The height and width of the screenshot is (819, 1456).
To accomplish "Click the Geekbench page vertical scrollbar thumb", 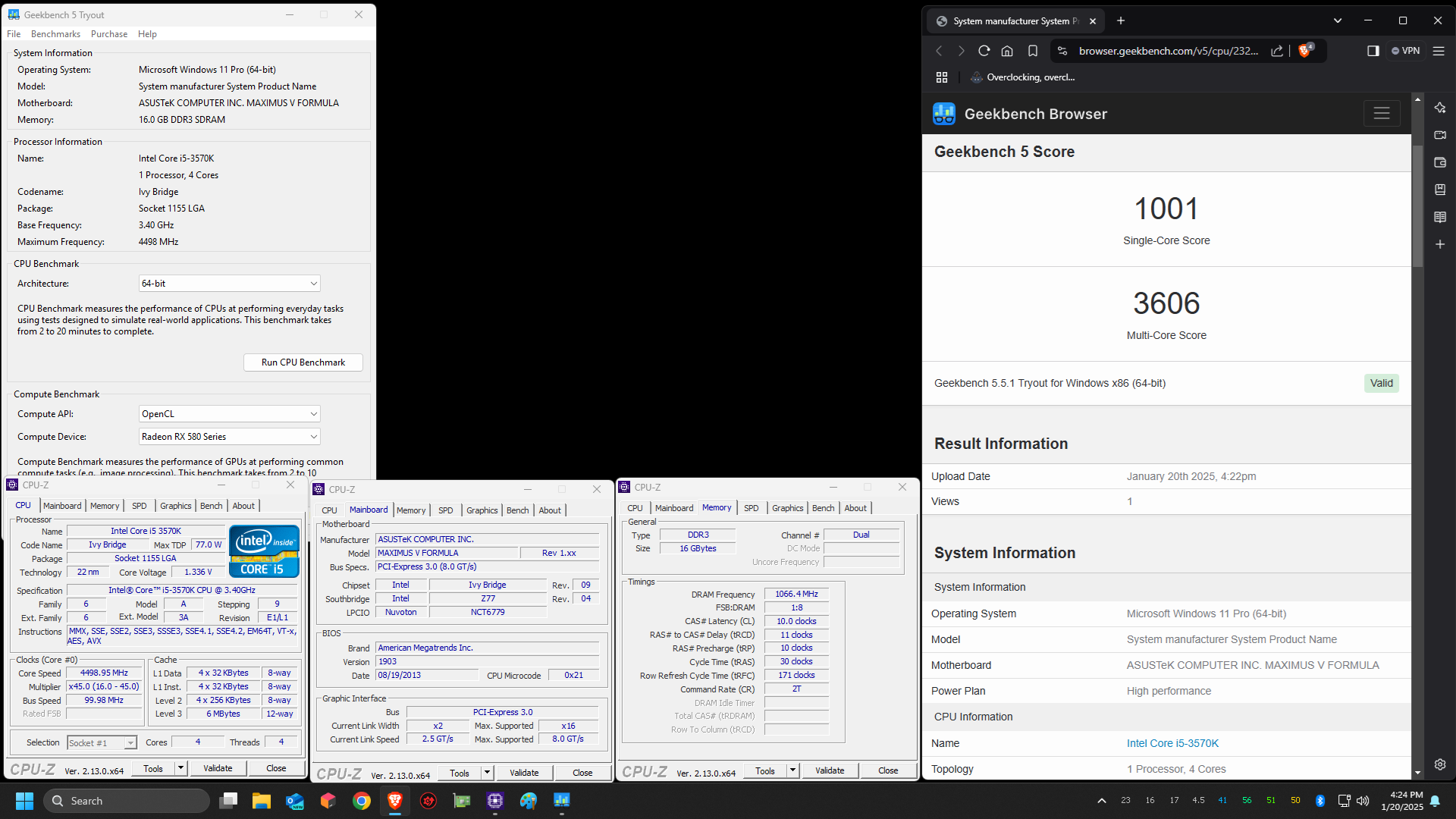I will pyautogui.click(x=1417, y=205).
